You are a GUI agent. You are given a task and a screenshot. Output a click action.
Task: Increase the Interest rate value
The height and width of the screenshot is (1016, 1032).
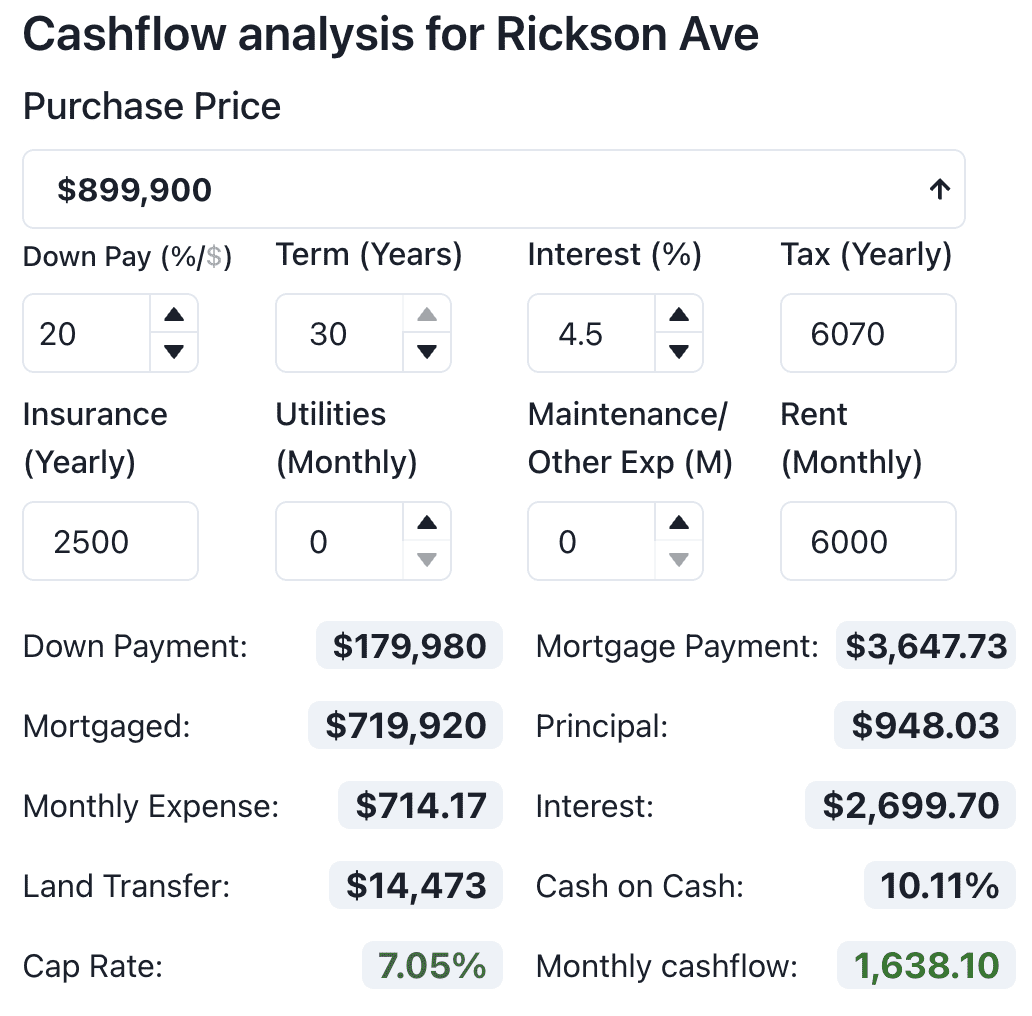coord(679,315)
